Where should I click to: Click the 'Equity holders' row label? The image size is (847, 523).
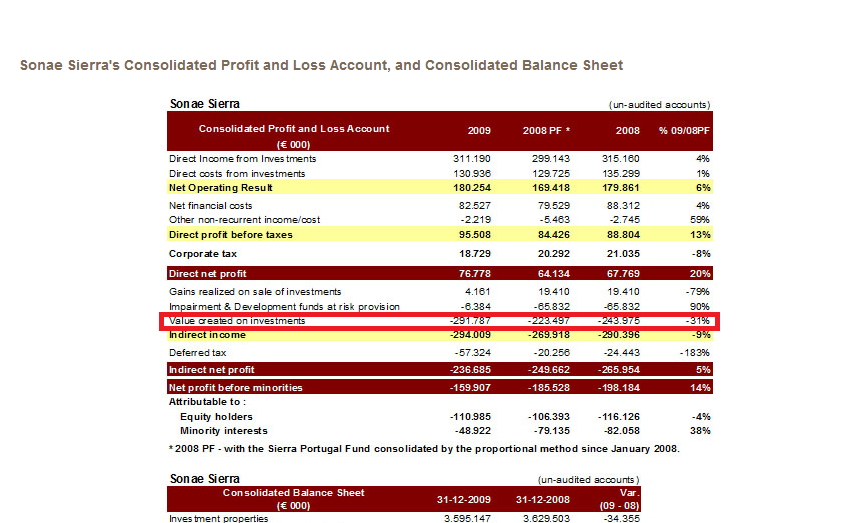[x=216, y=417]
